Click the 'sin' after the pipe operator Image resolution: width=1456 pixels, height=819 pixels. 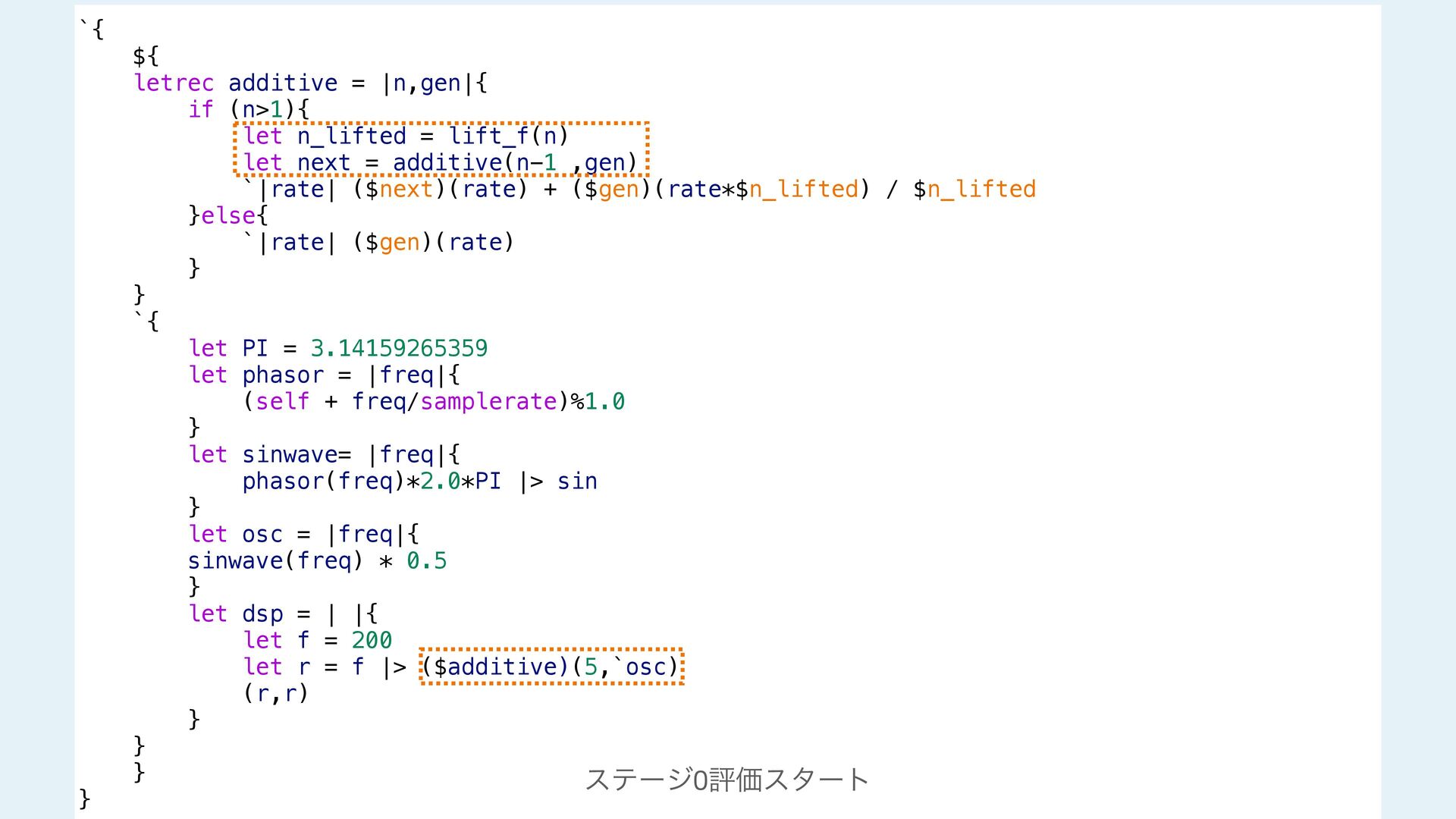(x=577, y=481)
